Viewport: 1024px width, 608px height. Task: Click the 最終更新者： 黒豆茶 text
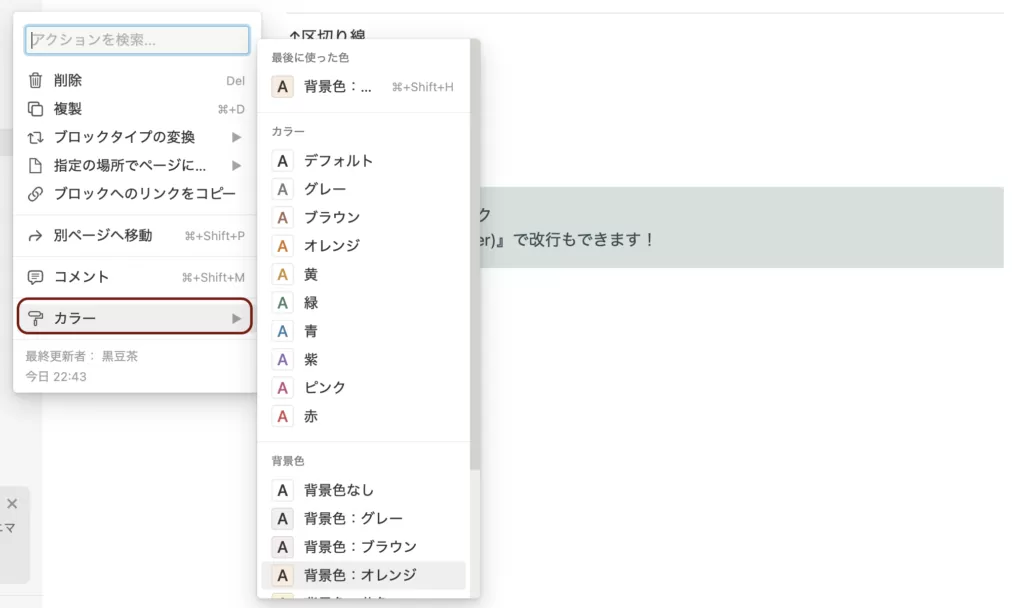tap(82, 356)
